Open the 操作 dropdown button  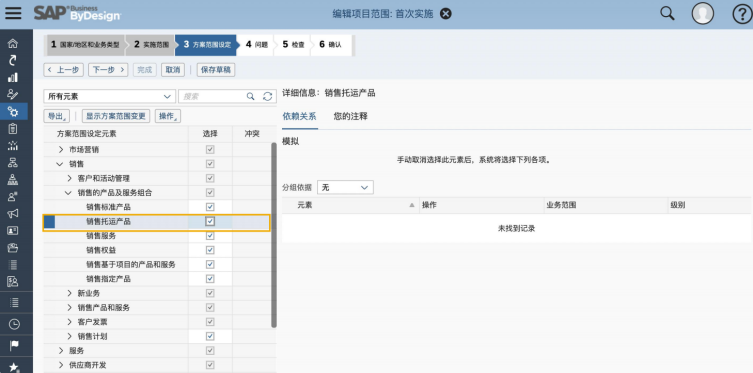[168, 116]
